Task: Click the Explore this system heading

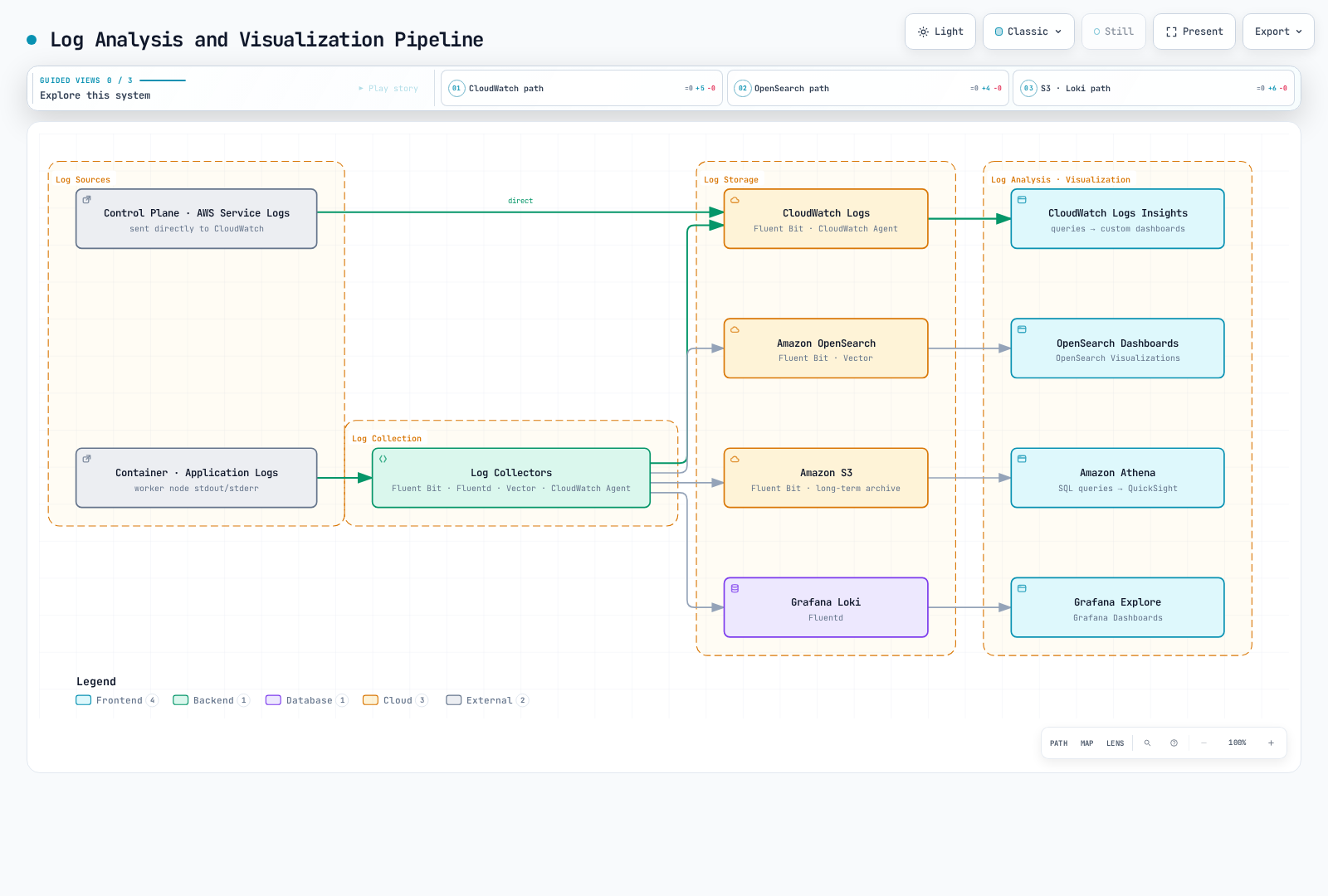Action: (x=95, y=95)
